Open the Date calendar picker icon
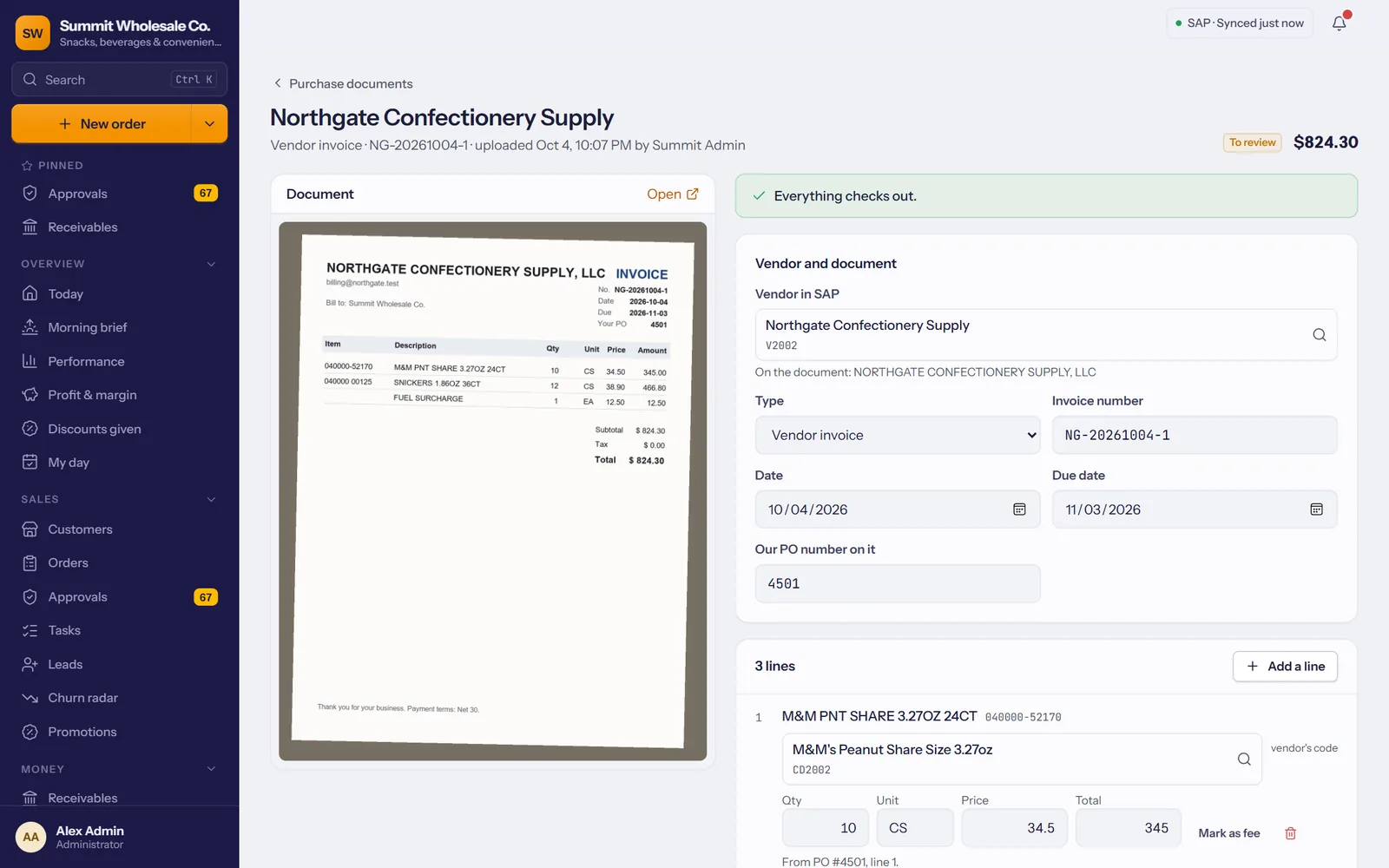This screenshot has width=1389, height=868. click(1019, 510)
